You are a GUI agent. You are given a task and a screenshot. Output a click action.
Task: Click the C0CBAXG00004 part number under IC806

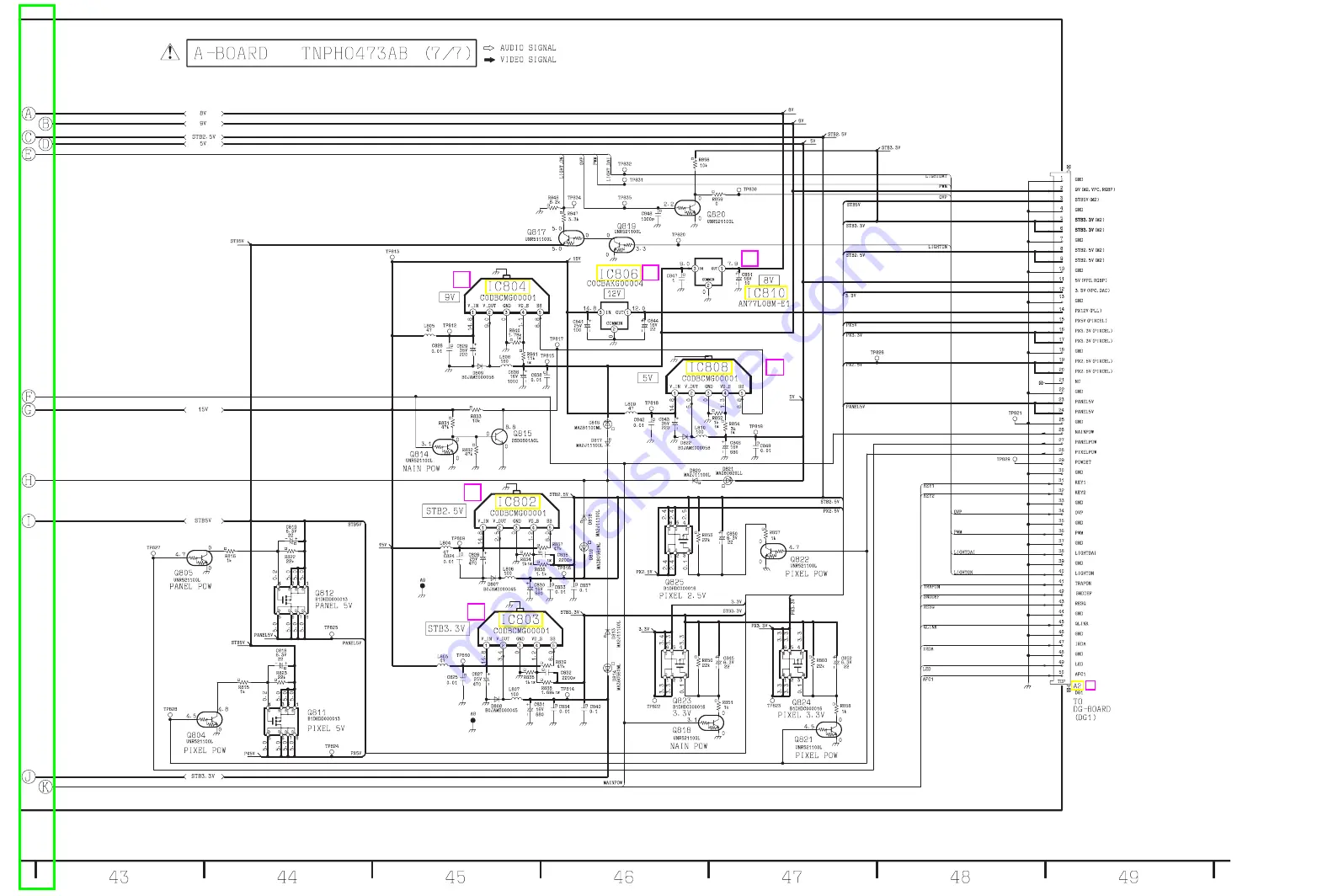(x=615, y=284)
